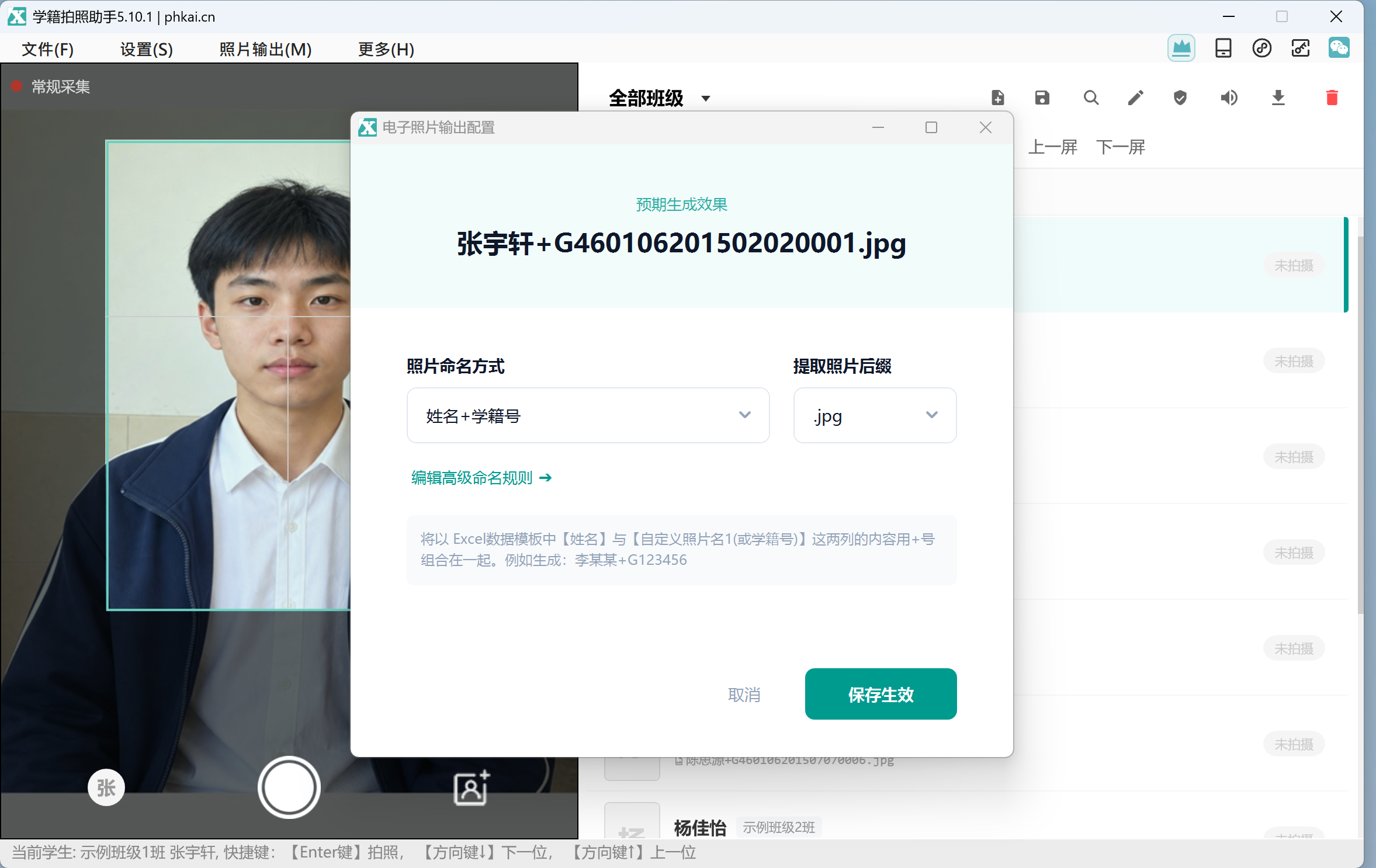Click the shield check icon
Screen dimensions: 1376x868
[x=1180, y=98]
